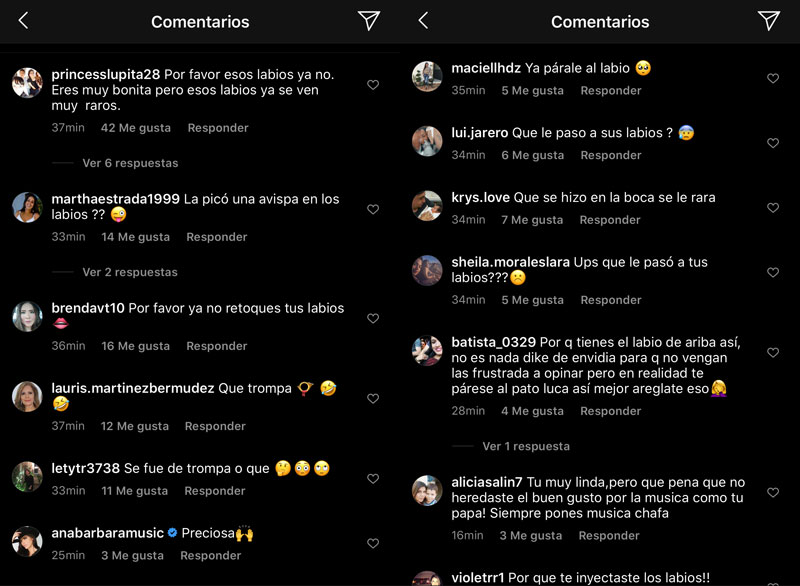Like princesslupita28's comment with the heart
Image resolution: width=800 pixels, height=586 pixels.
(373, 85)
